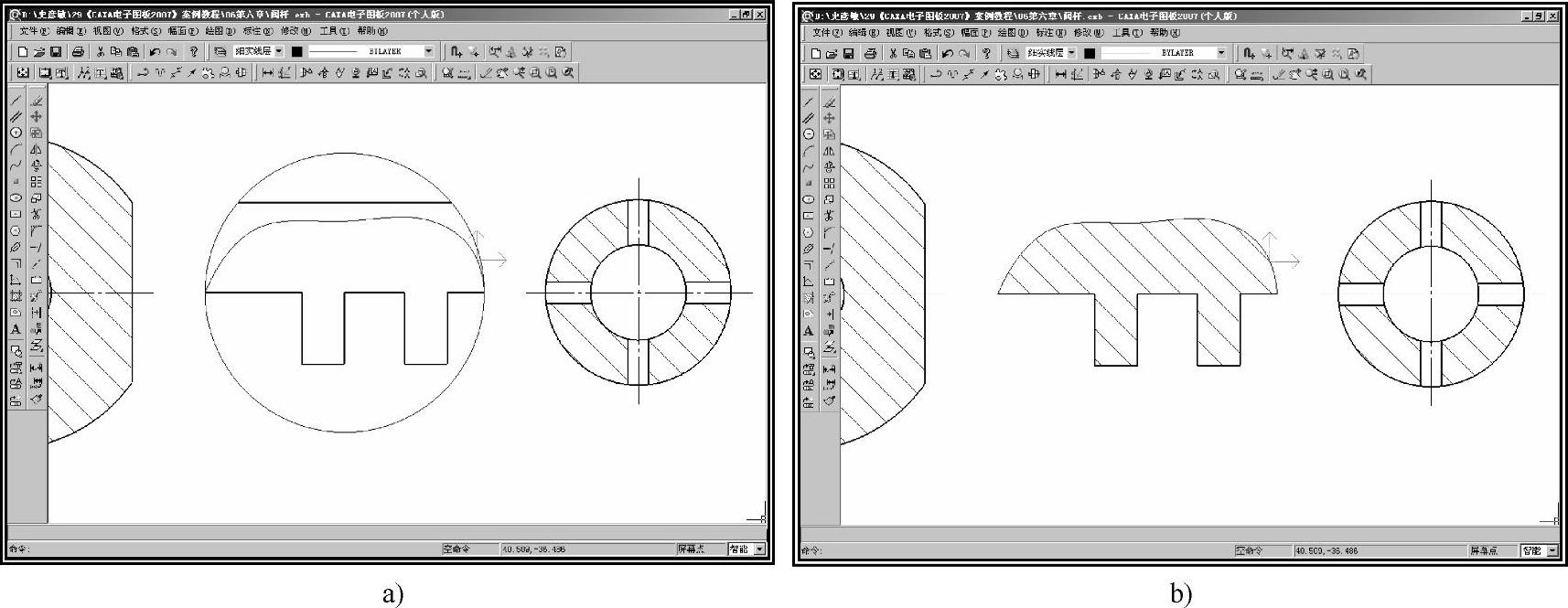Open the 文件 menu in window a
The height and width of the screenshot is (608, 1568).
(35, 30)
